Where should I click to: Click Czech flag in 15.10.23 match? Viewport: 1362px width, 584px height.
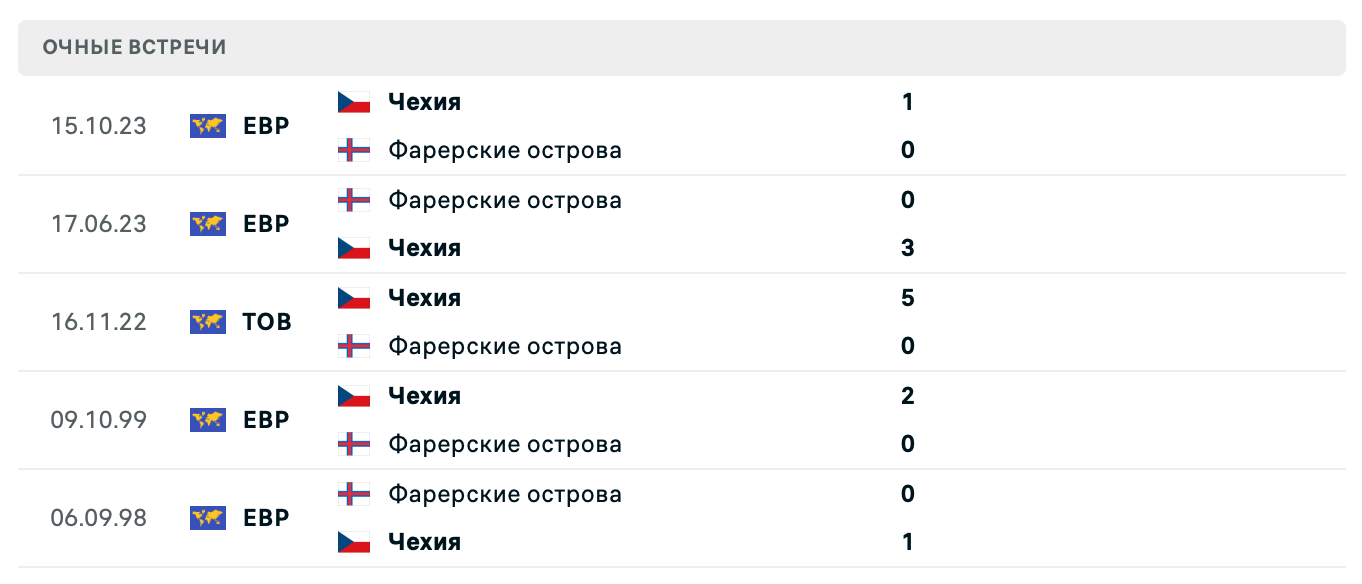354,102
